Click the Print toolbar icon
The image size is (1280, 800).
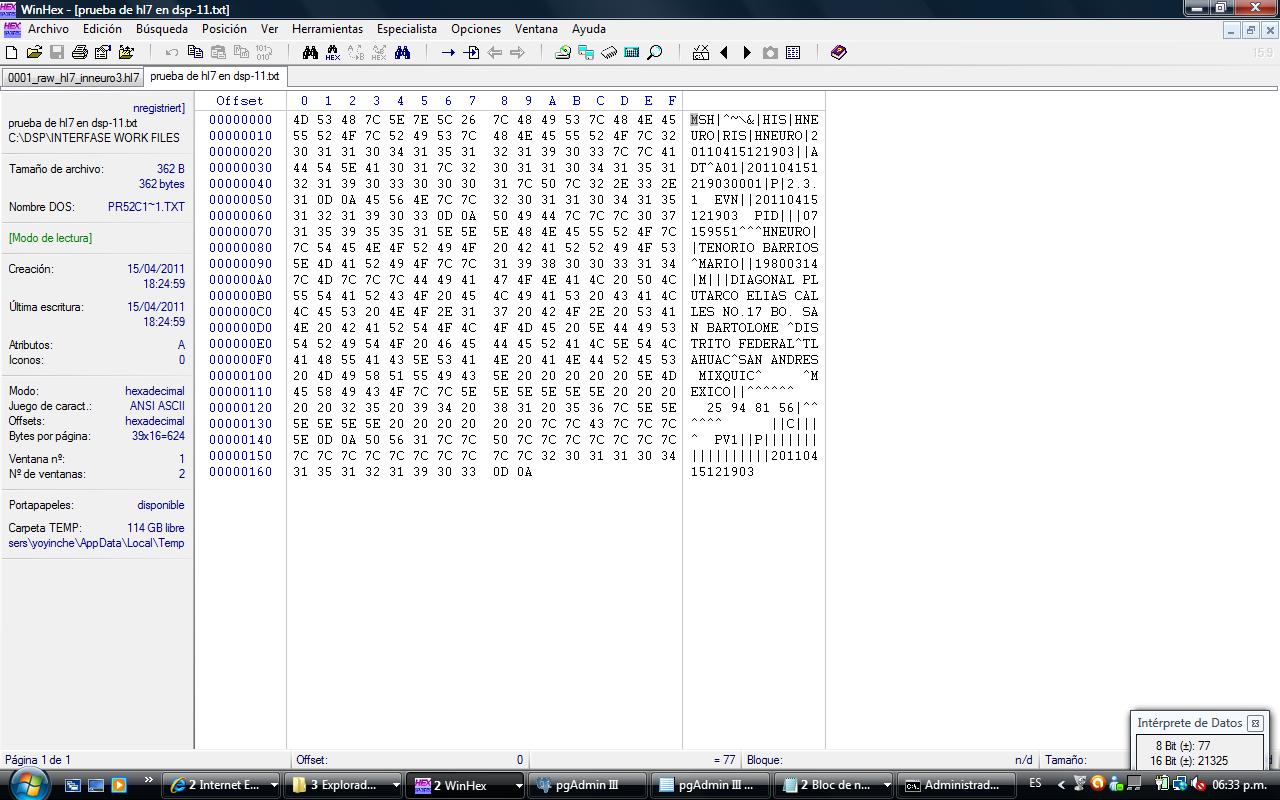[x=80, y=52]
